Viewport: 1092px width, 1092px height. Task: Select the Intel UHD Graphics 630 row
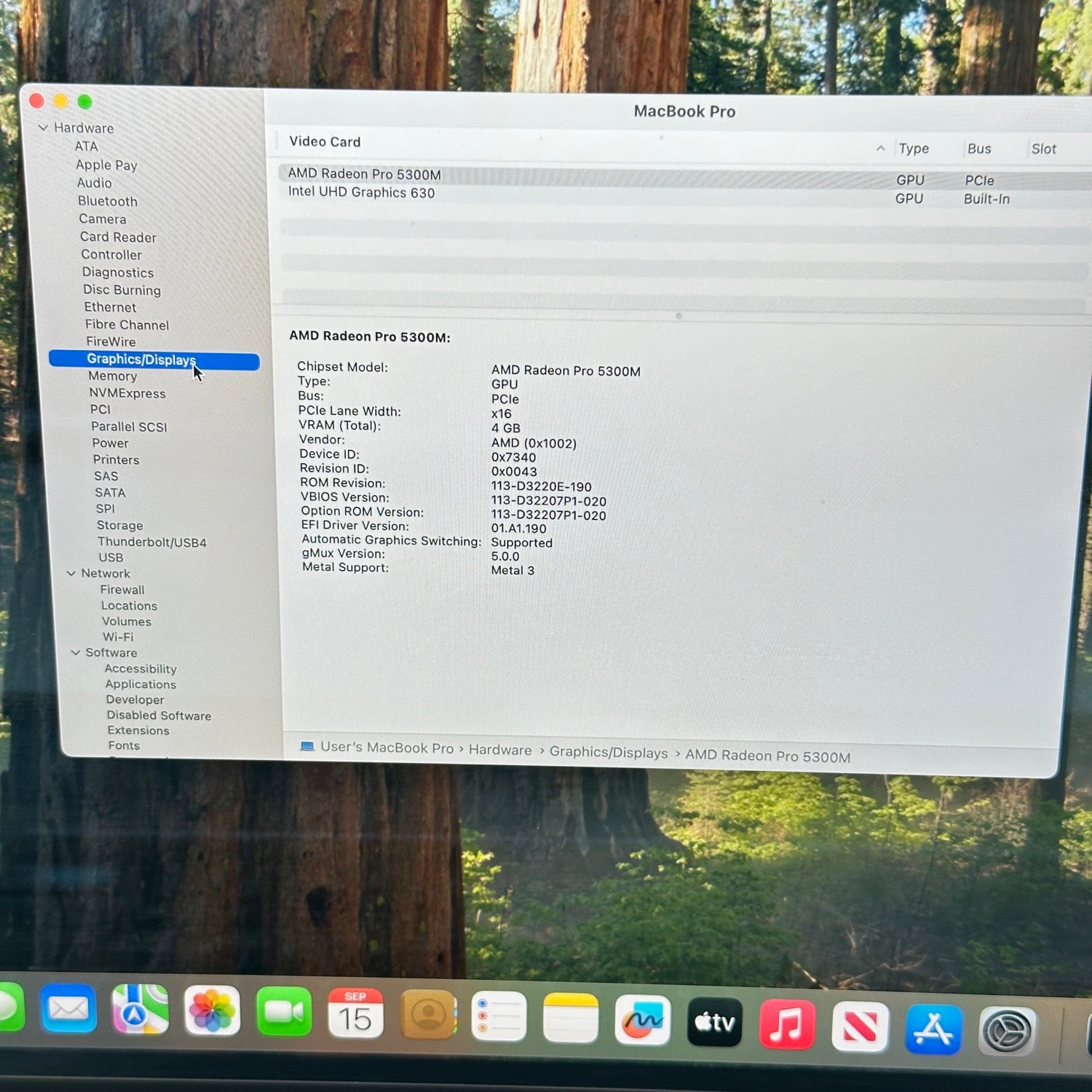[x=361, y=192]
